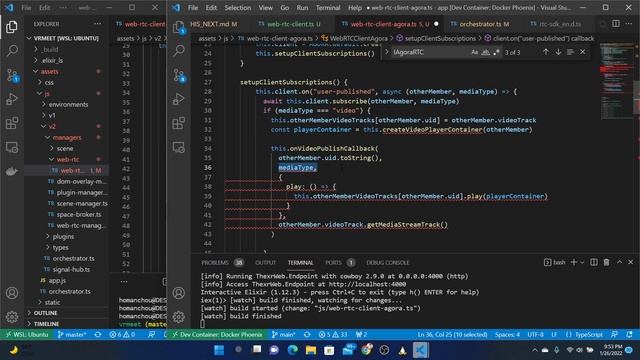Screen dimensions: 640x360
Task: Click main branch in status bar
Action: coord(284,335)
